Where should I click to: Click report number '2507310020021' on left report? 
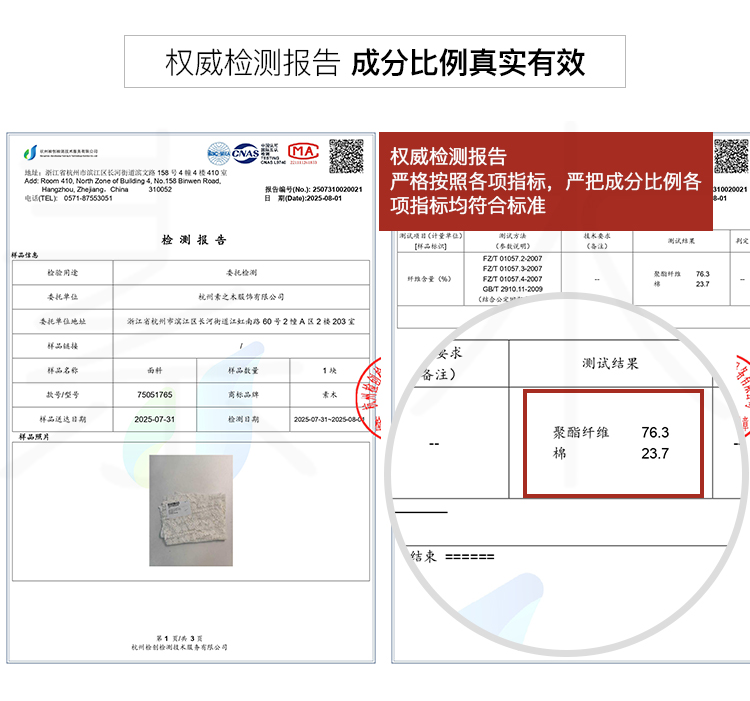tap(337, 189)
